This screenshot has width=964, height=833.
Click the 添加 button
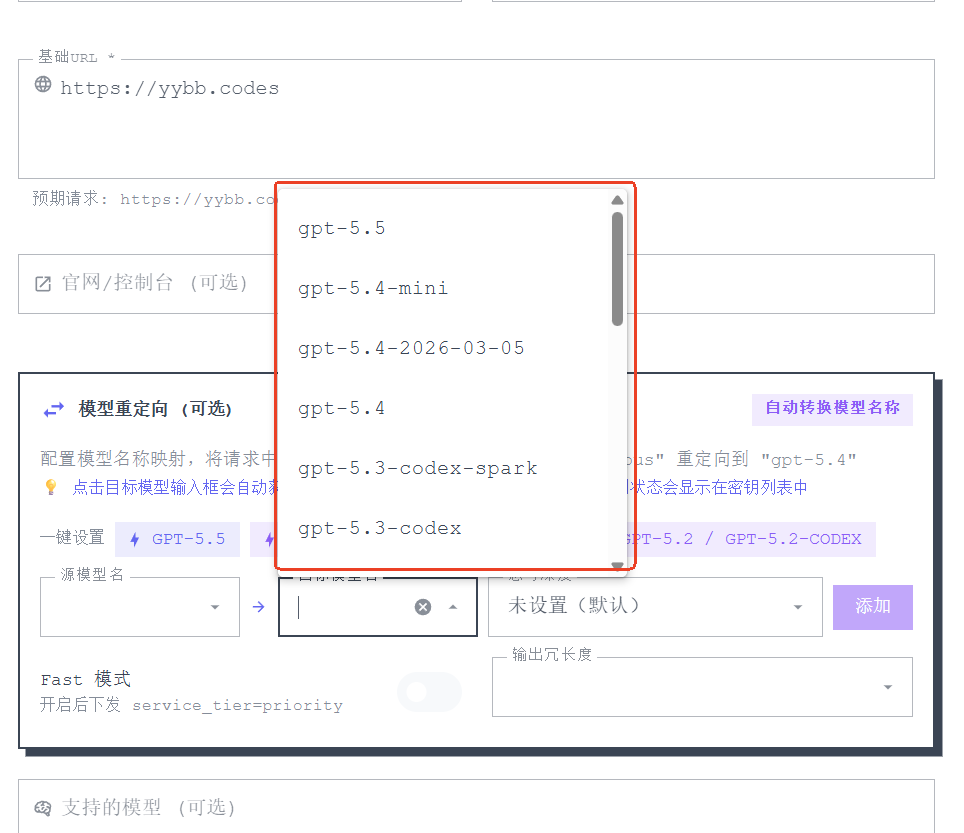pyautogui.click(x=872, y=607)
